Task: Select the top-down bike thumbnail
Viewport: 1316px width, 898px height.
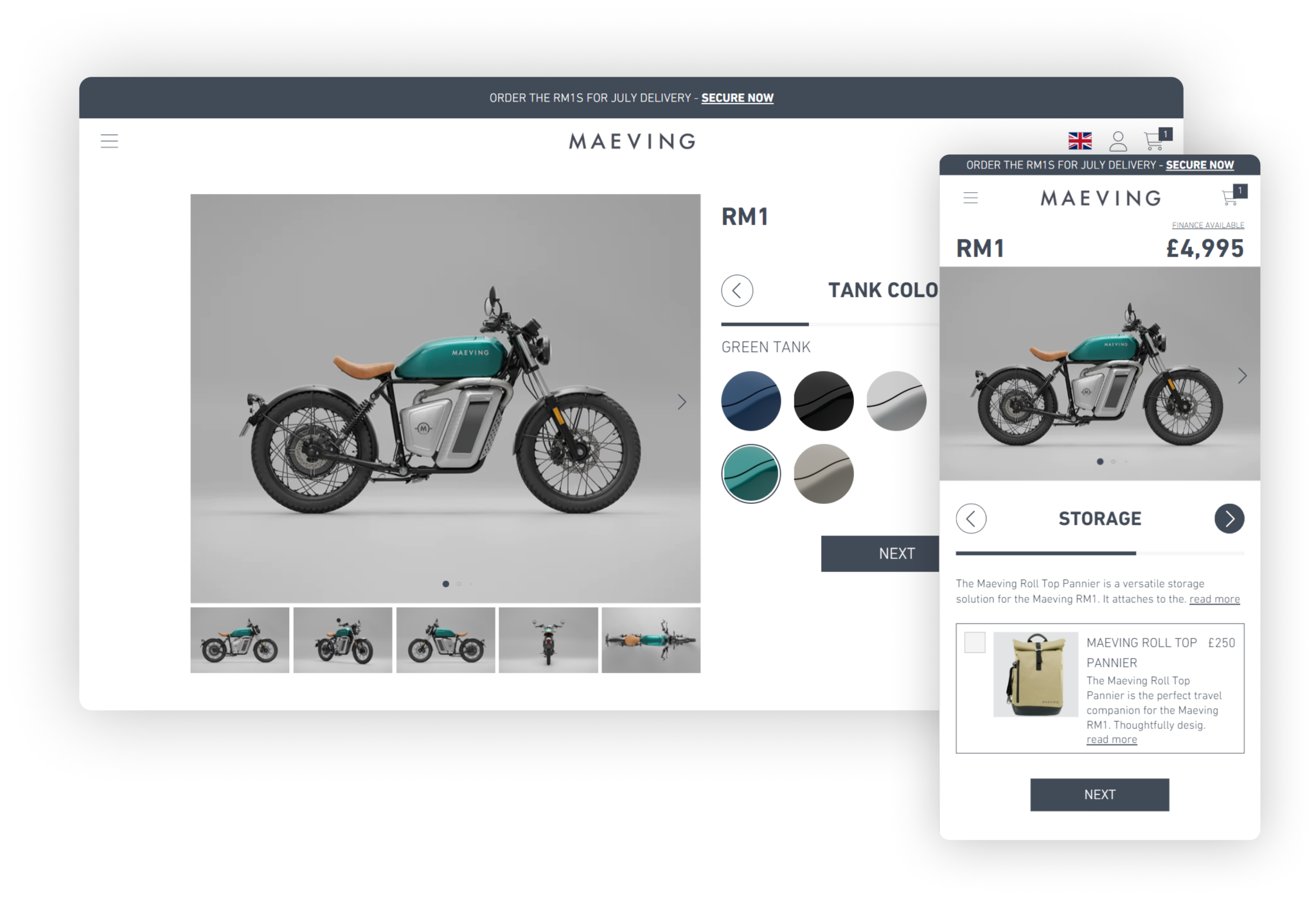Action: pyautogui.click(x=651, y=640)
